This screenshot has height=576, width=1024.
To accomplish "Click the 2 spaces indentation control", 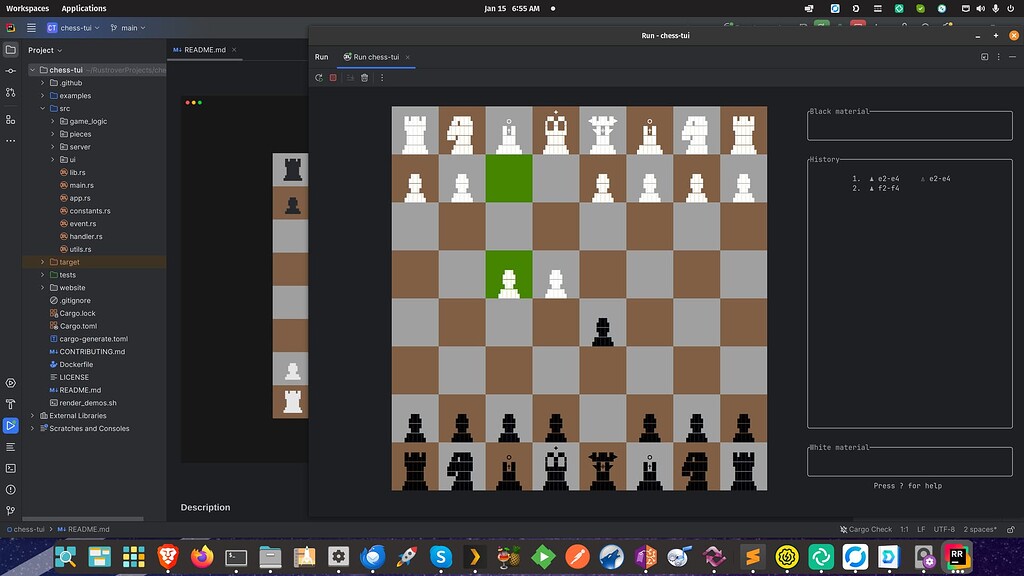I will pos(978,529).
